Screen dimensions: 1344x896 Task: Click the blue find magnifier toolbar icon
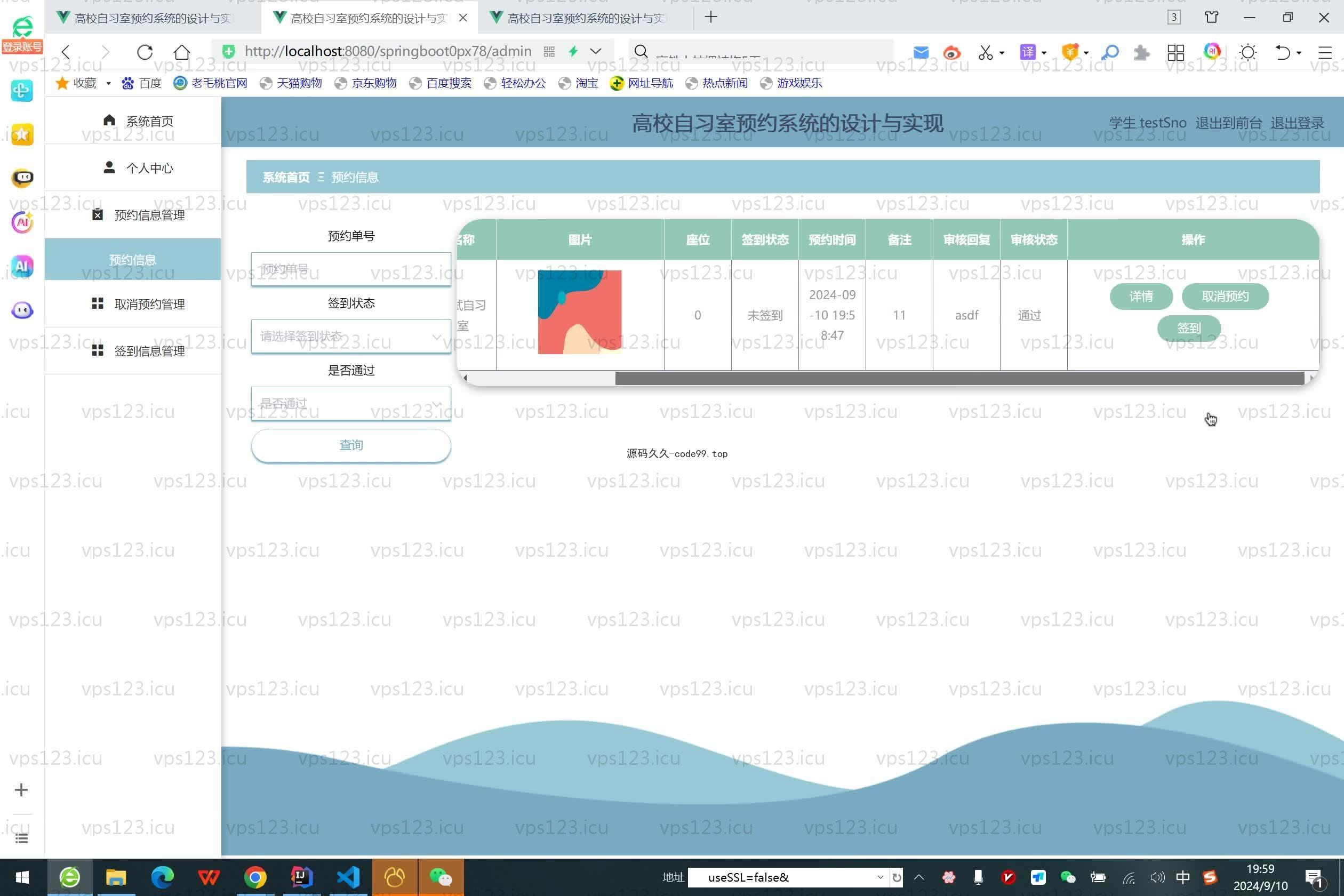pyautogui.click(x=1109, y=53)
